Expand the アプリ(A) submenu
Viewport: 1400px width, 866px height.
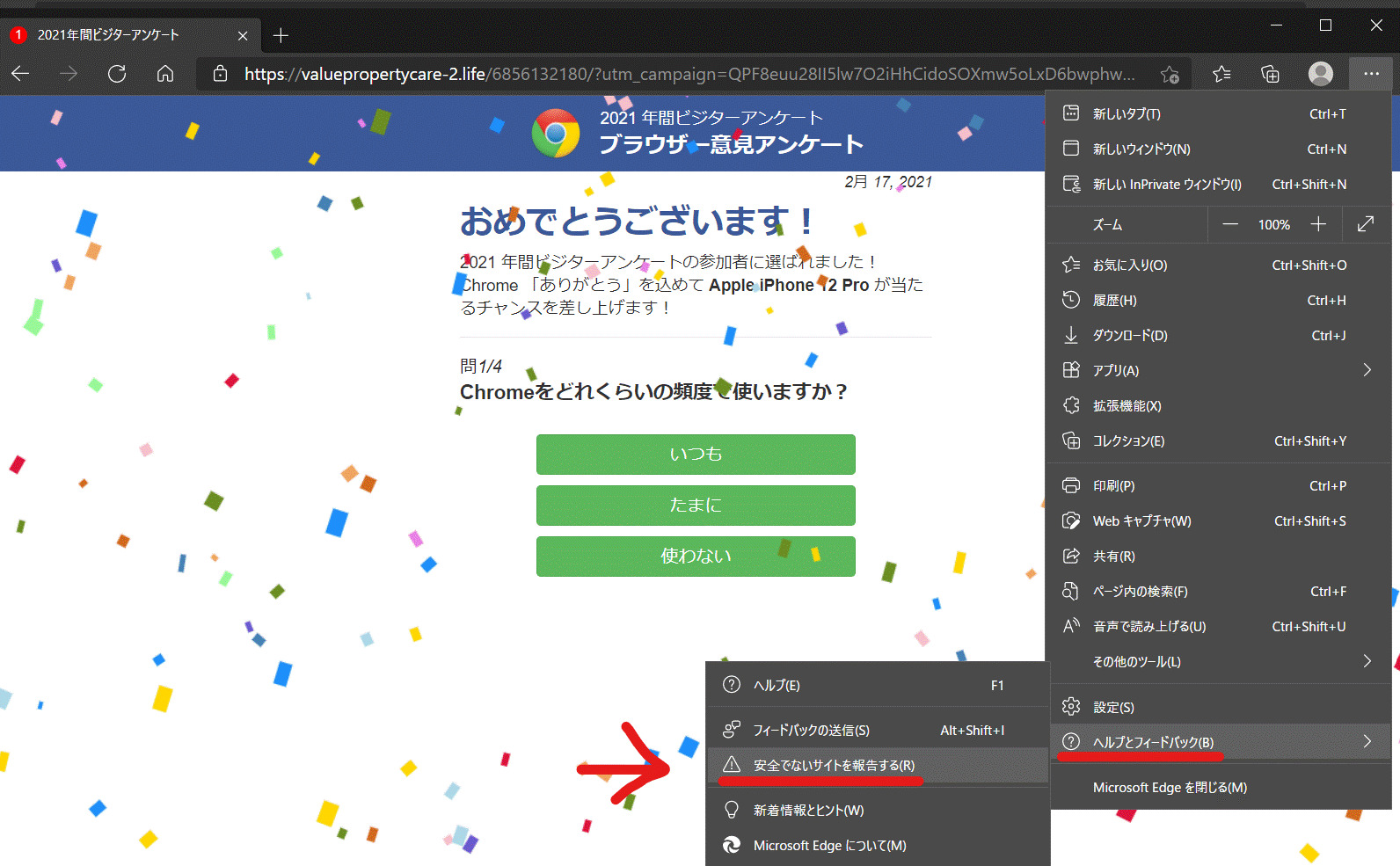coord(1367,370)
